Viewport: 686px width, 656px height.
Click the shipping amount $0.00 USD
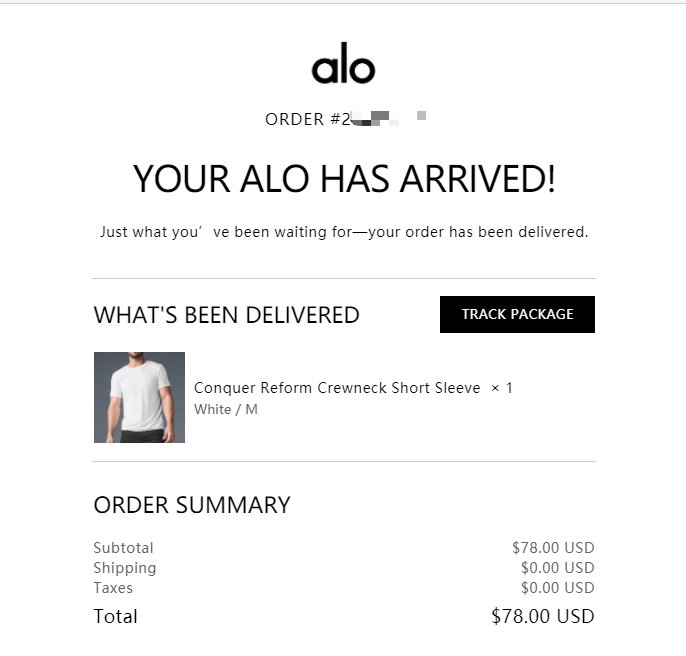557,568
